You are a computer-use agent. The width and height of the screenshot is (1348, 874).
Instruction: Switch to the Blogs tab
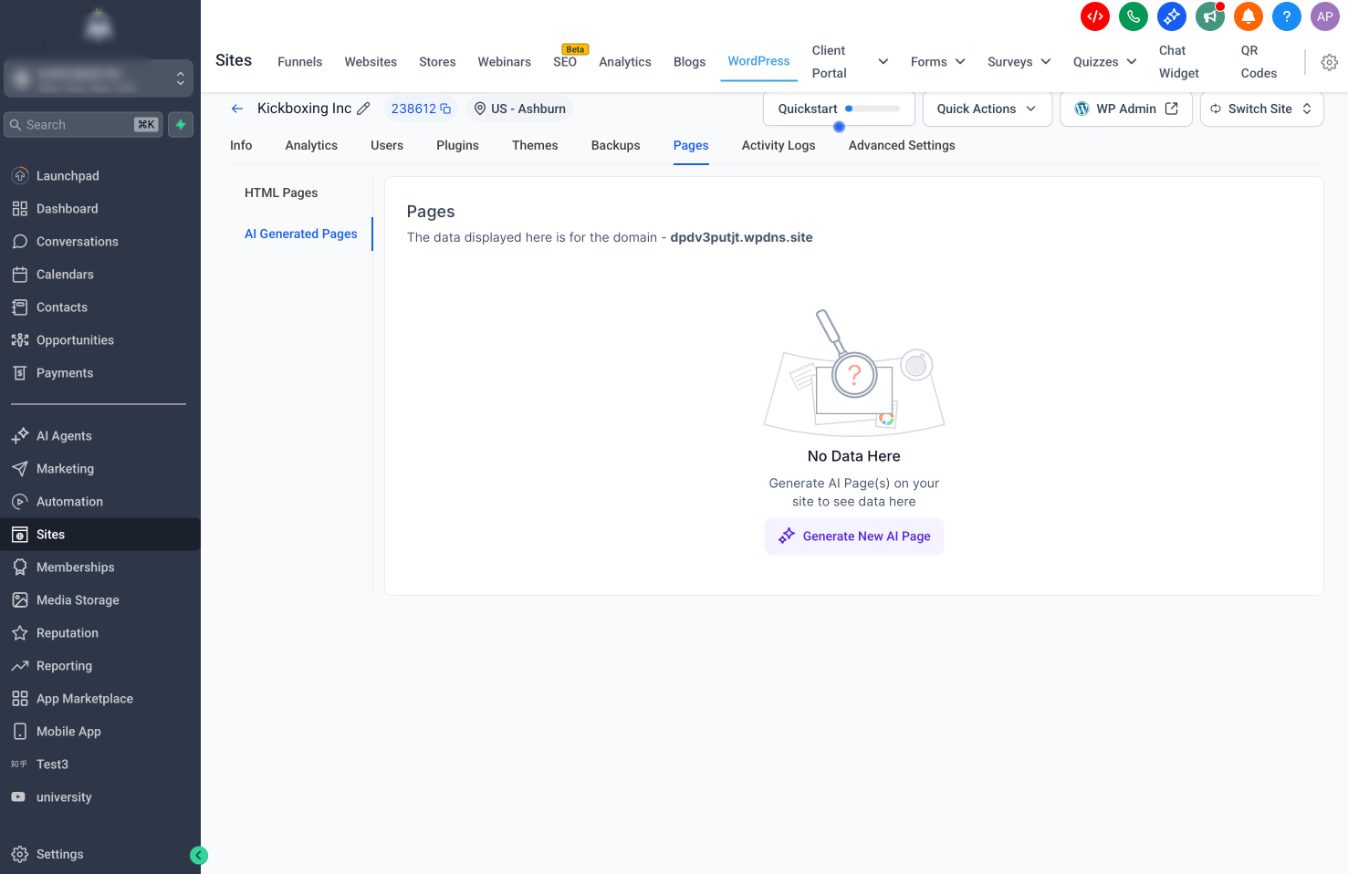click(689, 62)
